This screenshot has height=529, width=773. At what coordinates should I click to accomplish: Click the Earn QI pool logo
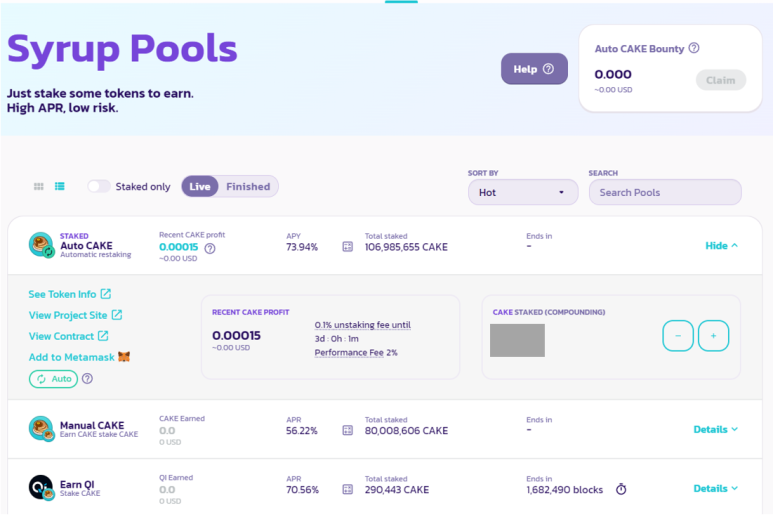point(41,488)
